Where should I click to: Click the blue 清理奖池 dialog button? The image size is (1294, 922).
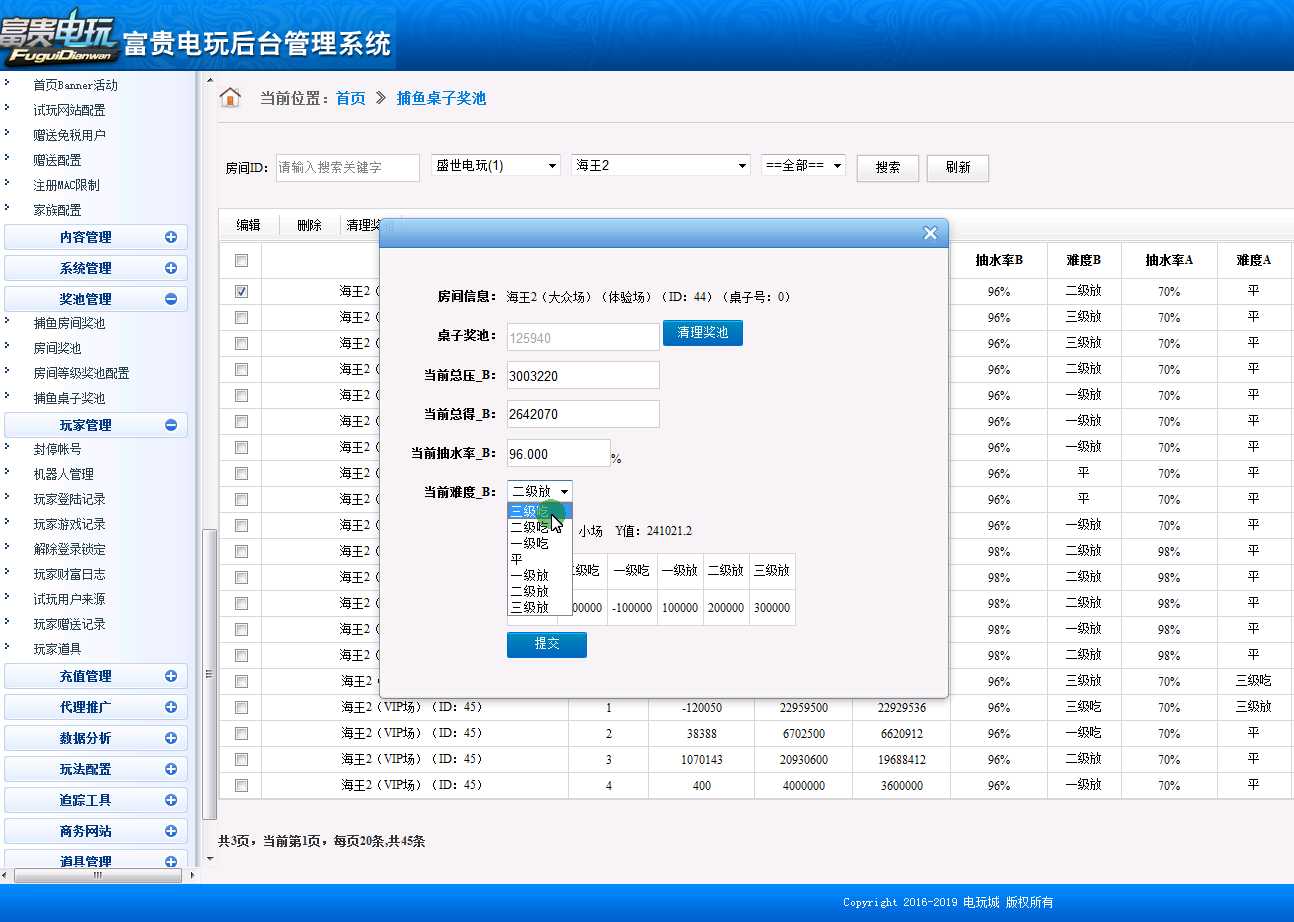coord(703,332)
